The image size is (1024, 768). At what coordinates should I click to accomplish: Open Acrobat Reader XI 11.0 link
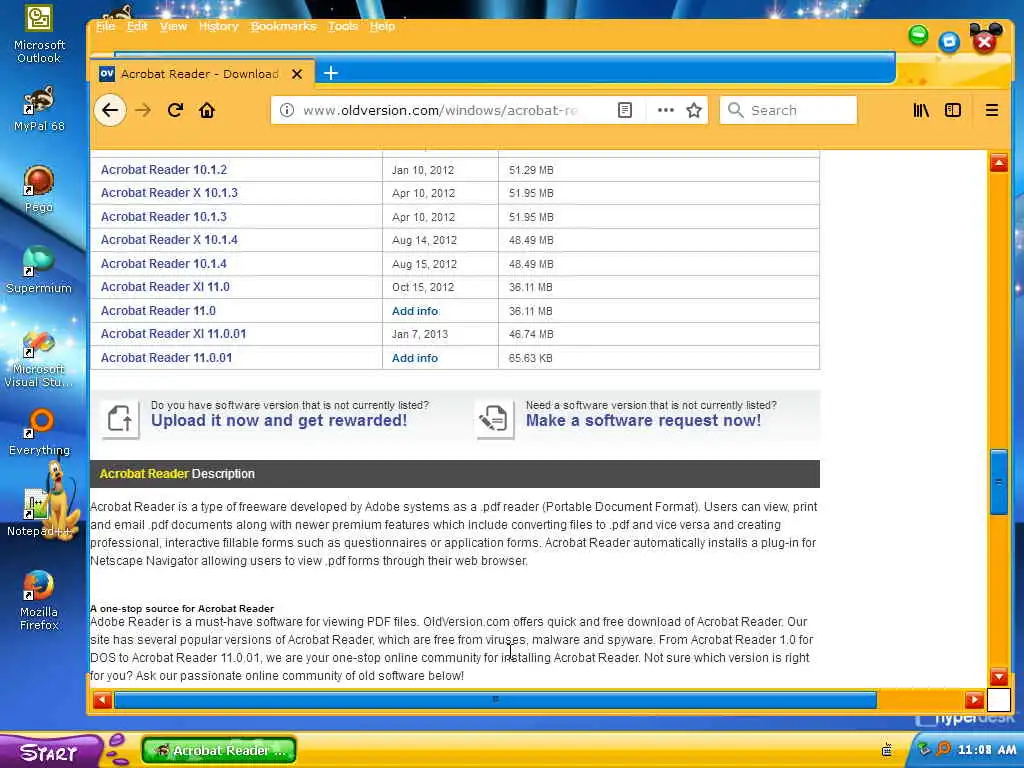point(165,287)
